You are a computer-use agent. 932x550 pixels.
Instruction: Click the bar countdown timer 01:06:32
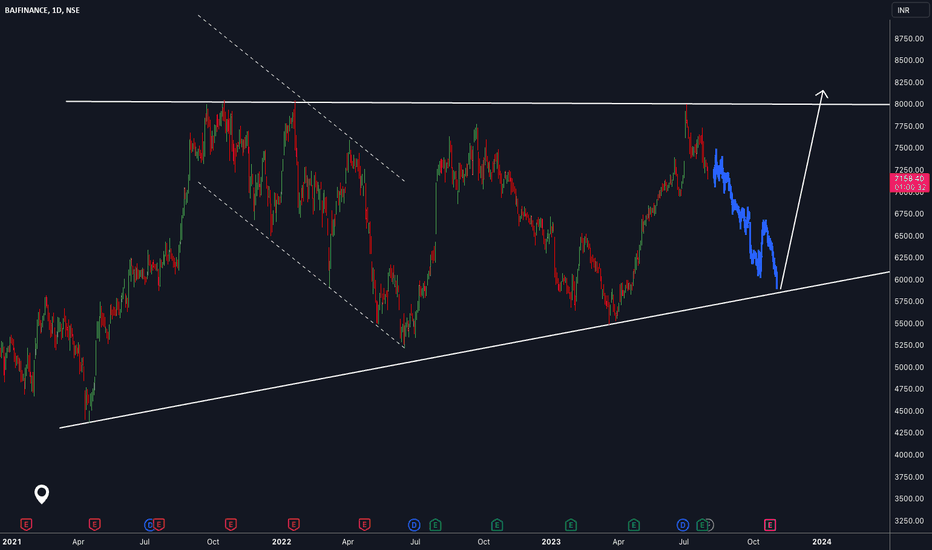click(909, 187)
